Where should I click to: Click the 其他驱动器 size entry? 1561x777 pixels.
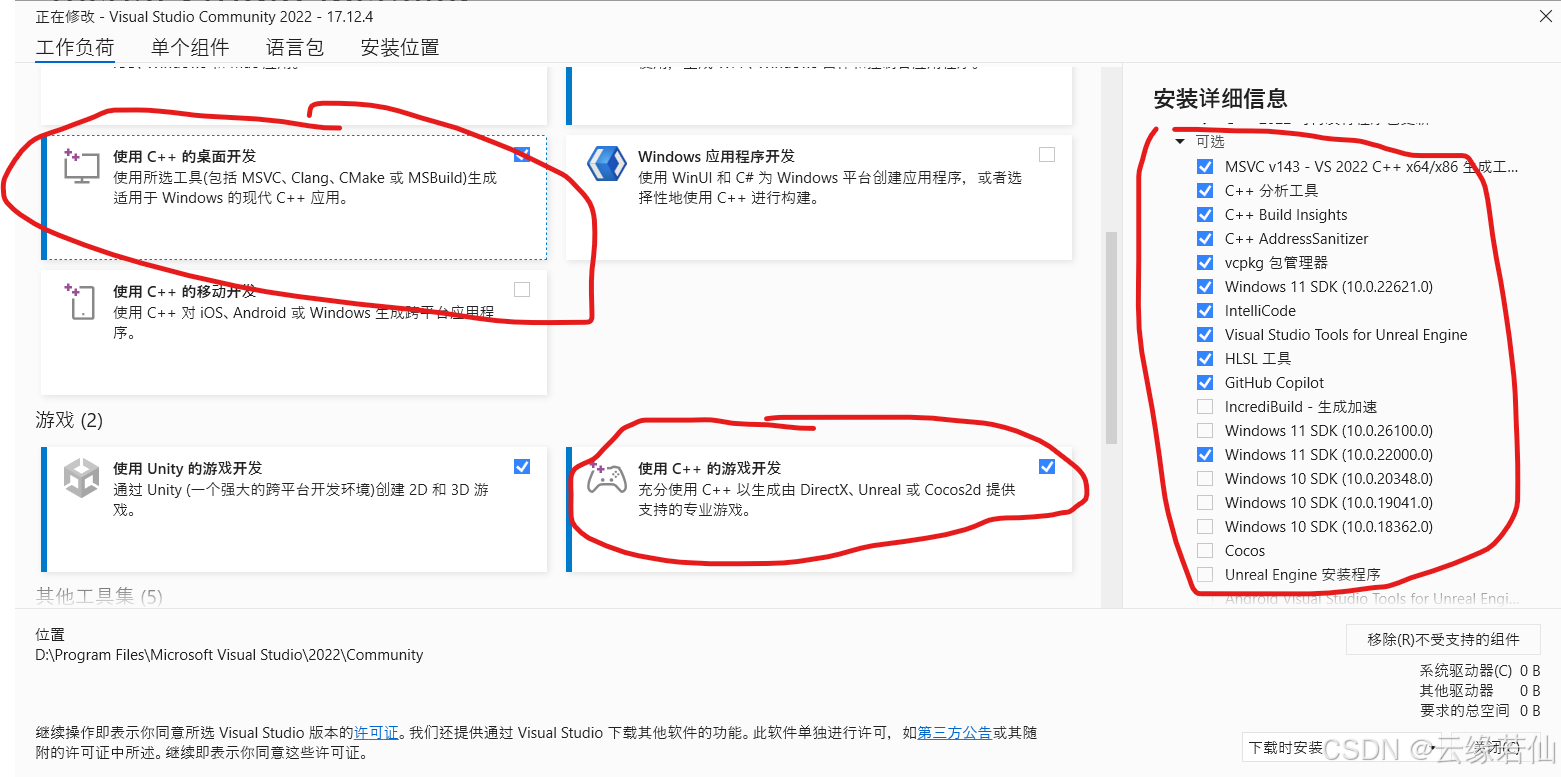(x=1479, y=691)
